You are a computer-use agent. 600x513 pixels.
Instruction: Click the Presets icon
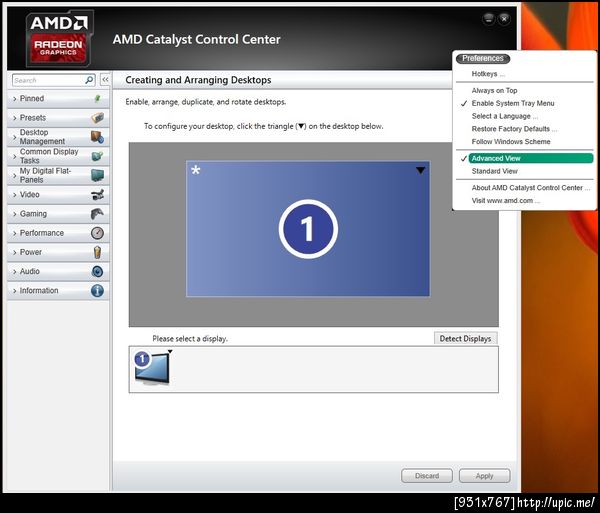[98, 117]
